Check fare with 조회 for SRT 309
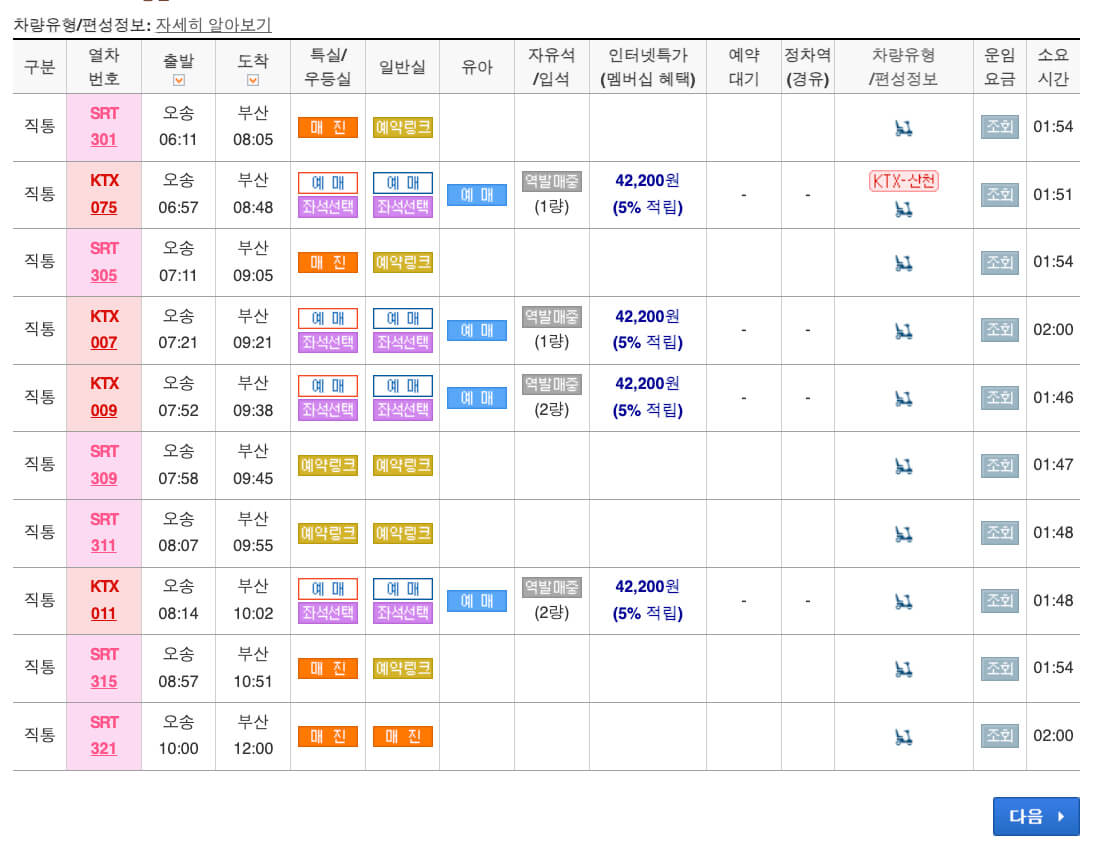Viewport: 1113px width, 851px height. pos(999,466)
